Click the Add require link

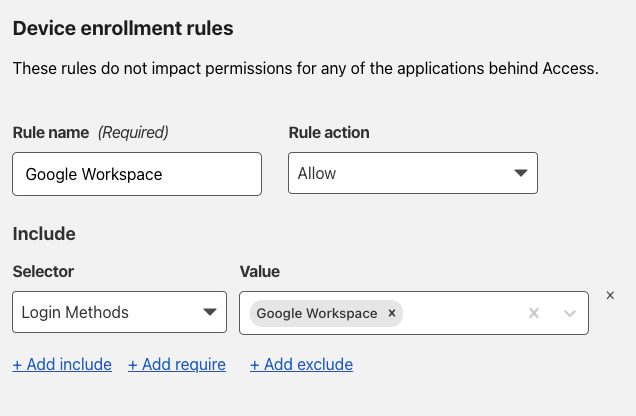(x=177, y=364)
